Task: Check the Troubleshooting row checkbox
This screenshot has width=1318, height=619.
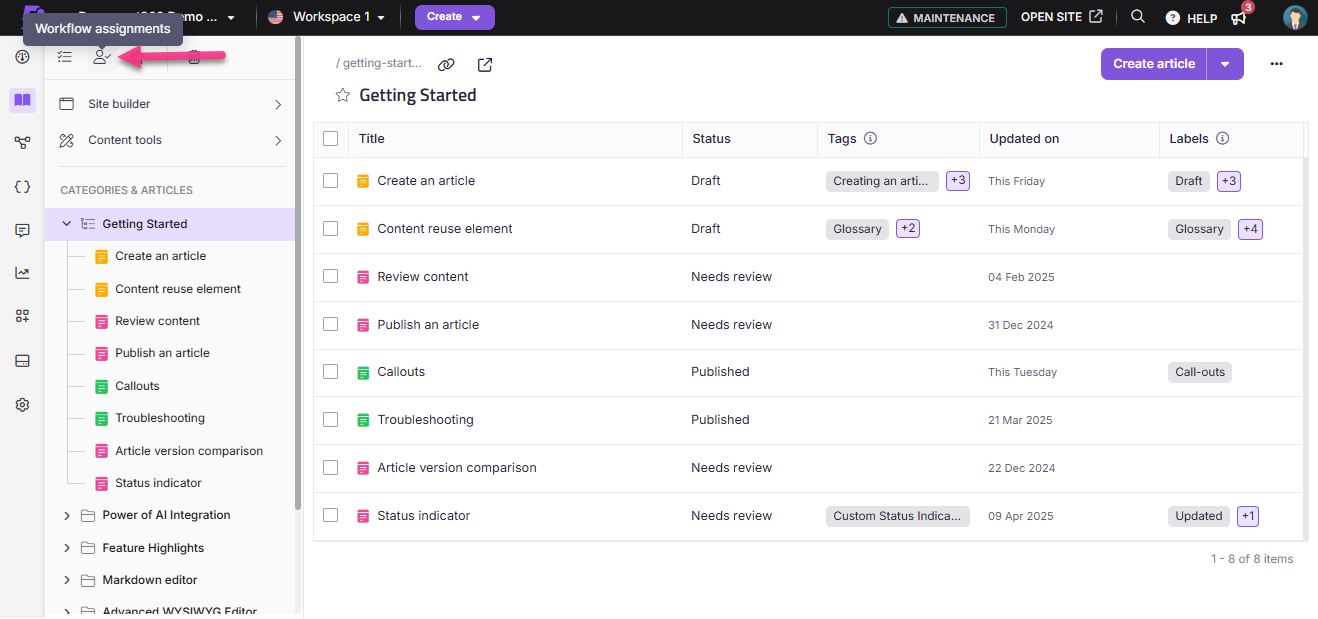Action: click(331, 420)
